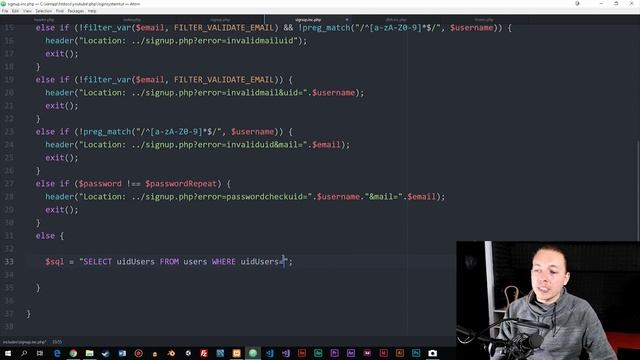Launch Blender from the taskbar
Viewport: 640px width, 360px height.
pos(171,353)
